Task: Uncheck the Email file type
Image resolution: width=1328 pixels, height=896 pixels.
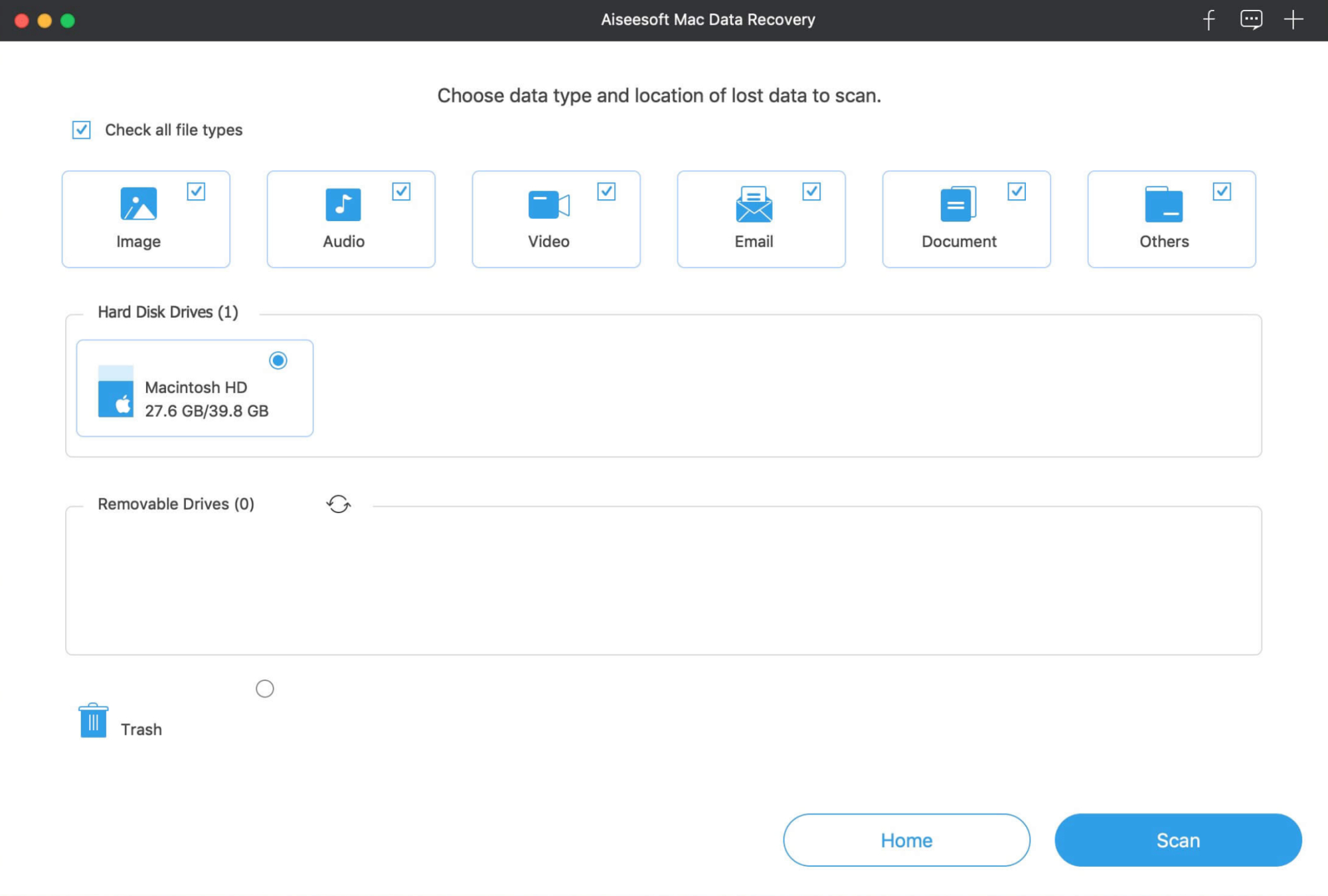Action: 812,190
